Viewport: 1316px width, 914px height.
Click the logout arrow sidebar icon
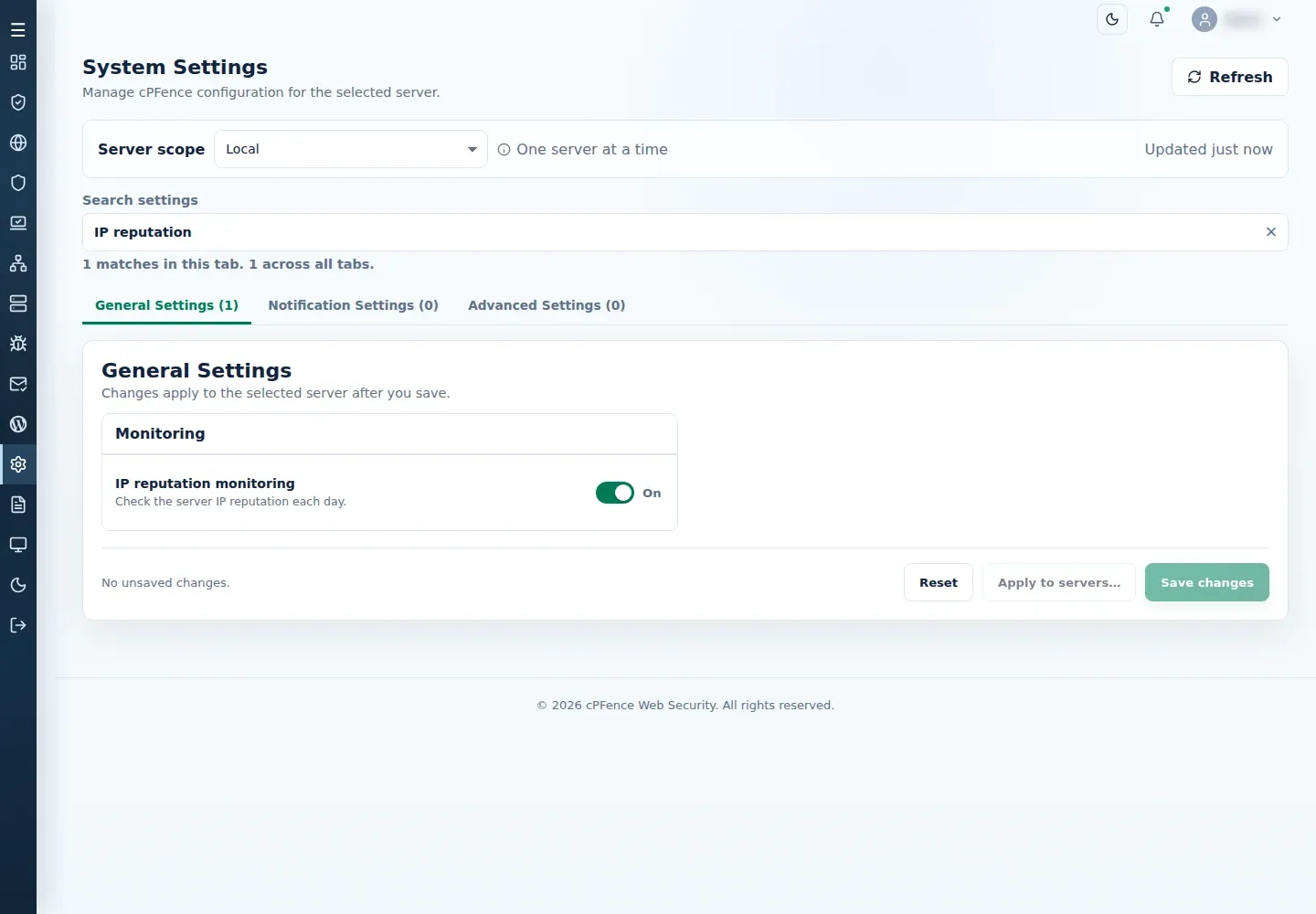(18, 625)
